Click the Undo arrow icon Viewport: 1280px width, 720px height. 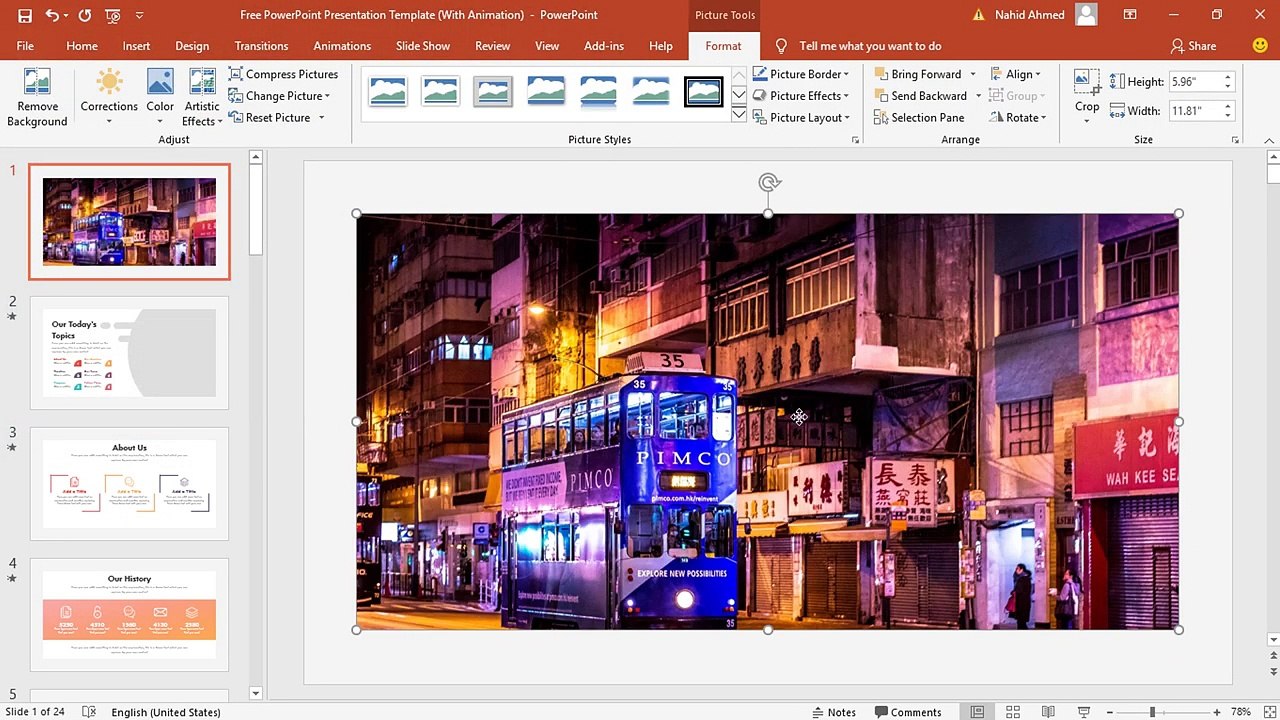[52, 15]
